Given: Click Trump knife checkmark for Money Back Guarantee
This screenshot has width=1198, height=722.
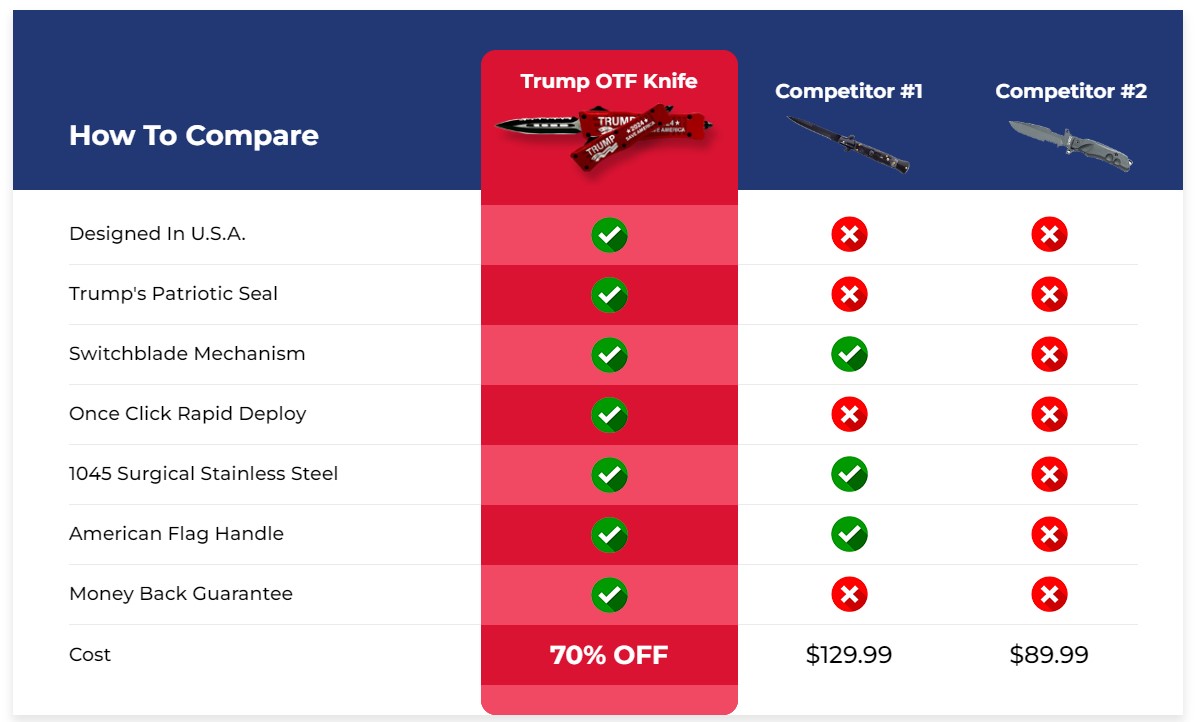Looking at the screenshot, I should pos(610,595).
